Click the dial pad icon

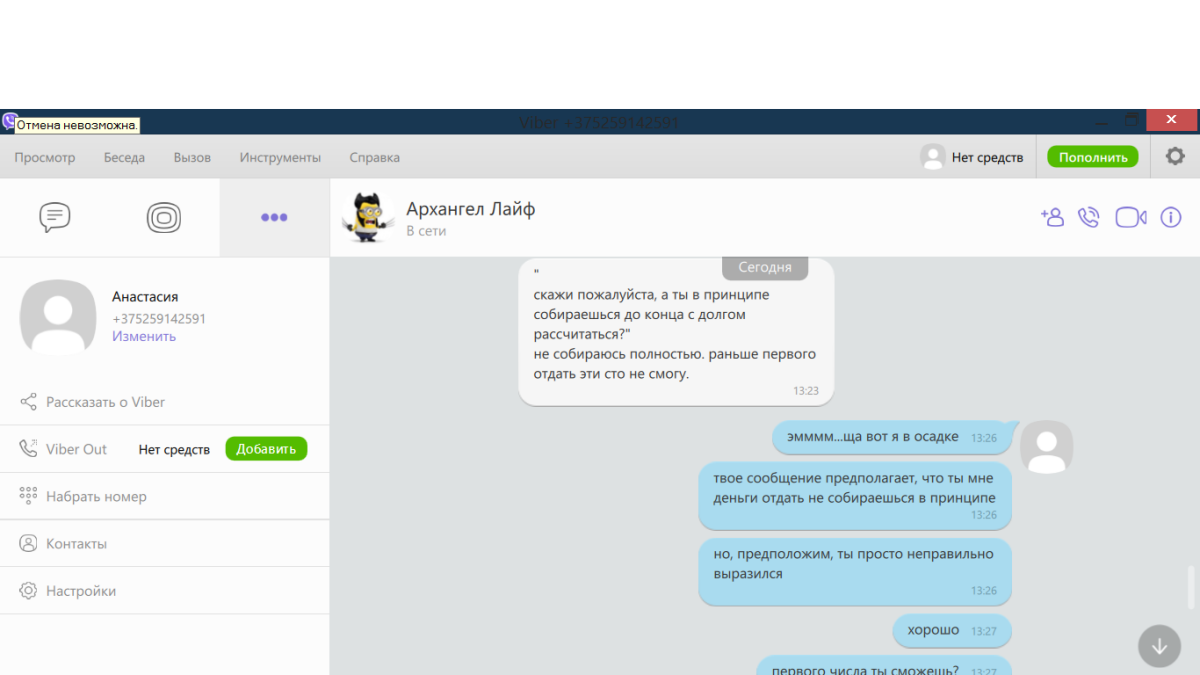[28, 496]
